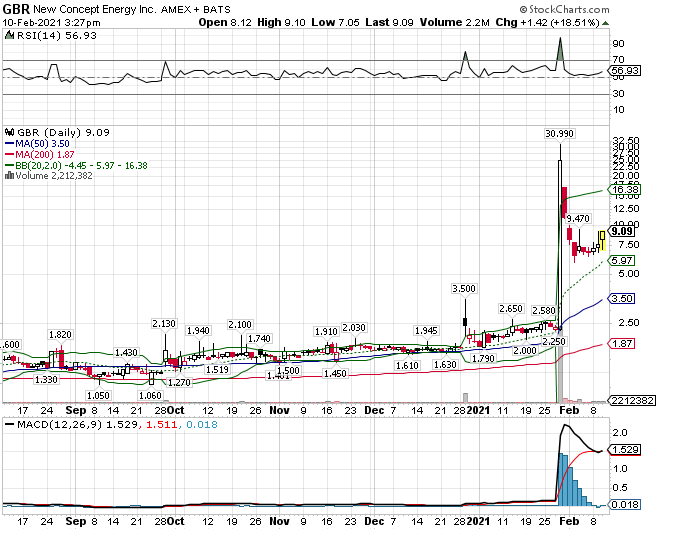Click the 1.820 price label

tap(60, 335)
